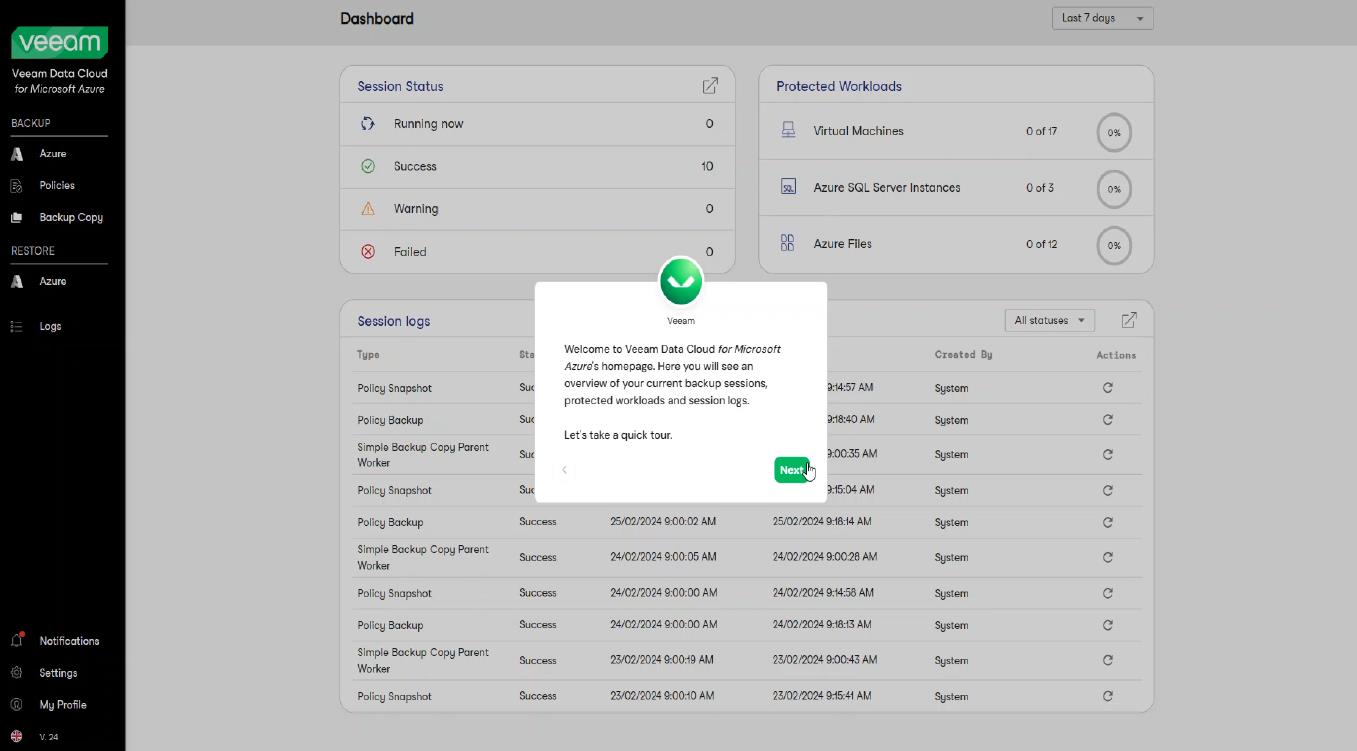
Task: Click the start time 24/02/2024 9:00:05 AM
Action: pos(663,557)
